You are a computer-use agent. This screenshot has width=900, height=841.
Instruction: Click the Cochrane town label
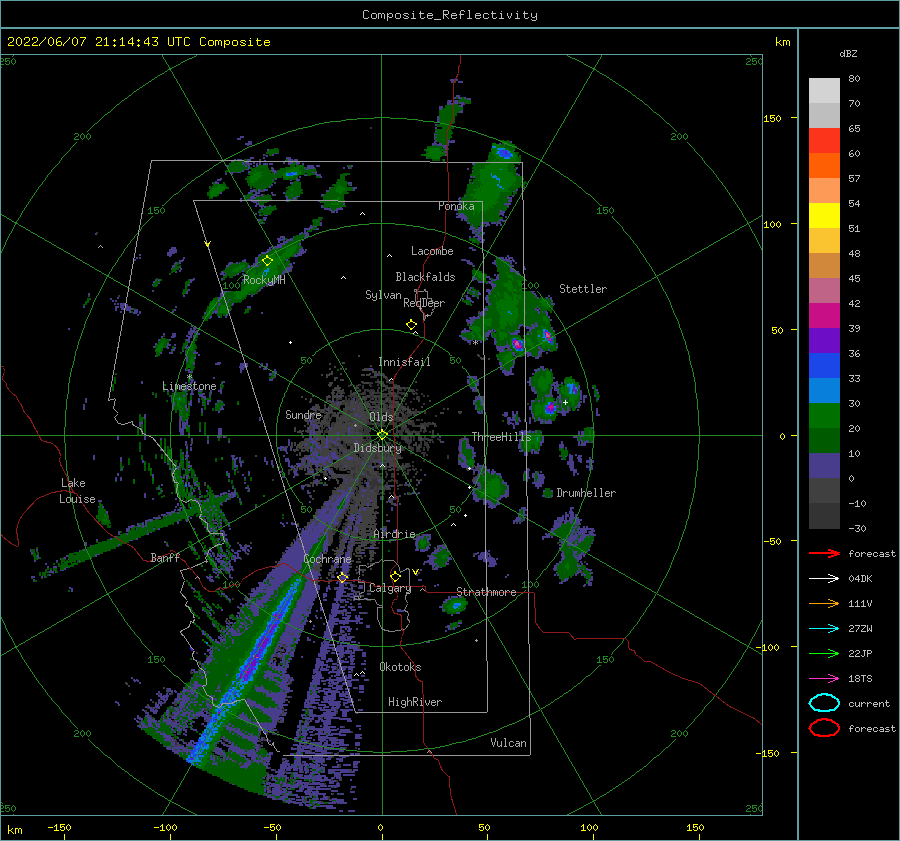coord(327,559)
